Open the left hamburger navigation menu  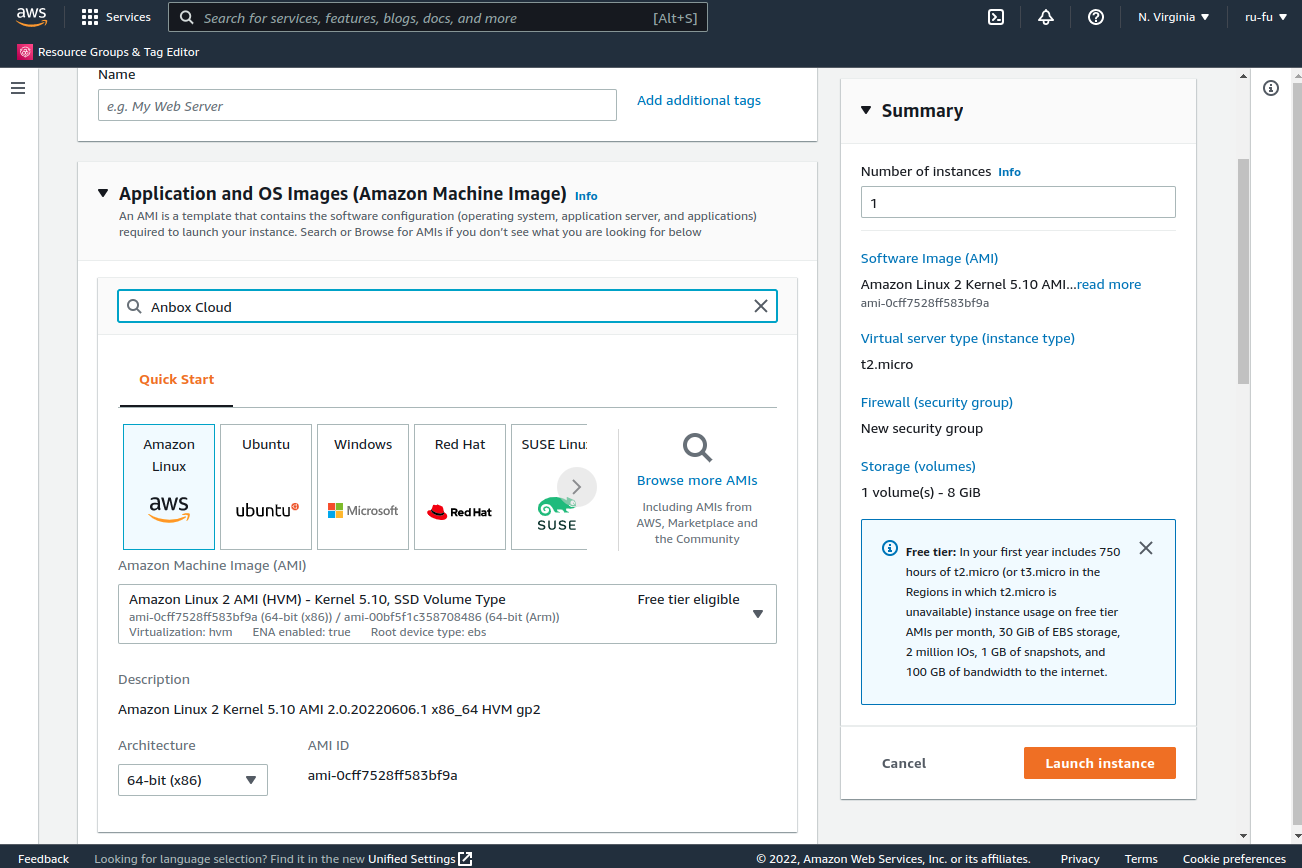(x=18, y=88)
